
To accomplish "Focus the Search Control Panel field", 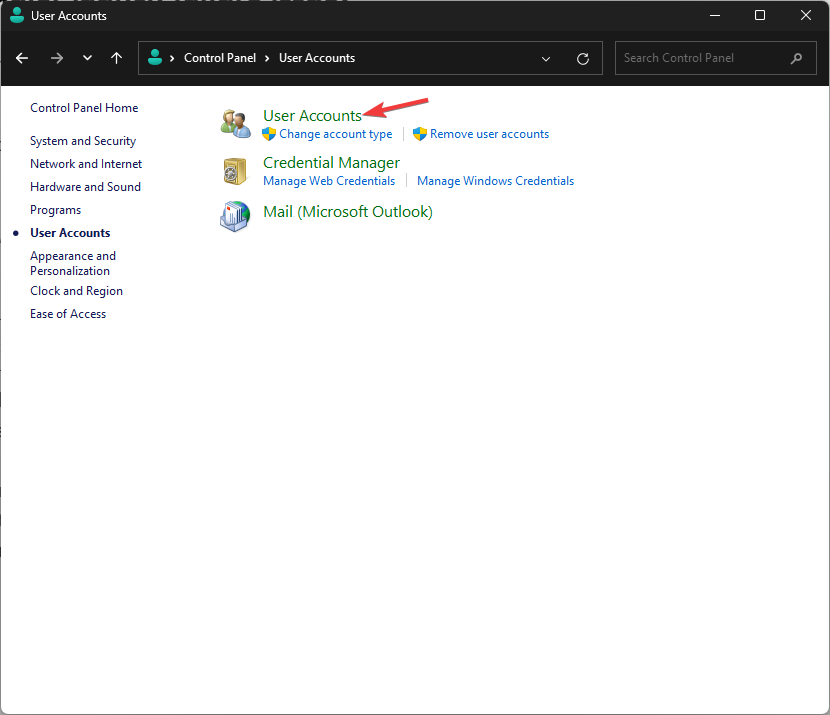I will click(716, 58).
